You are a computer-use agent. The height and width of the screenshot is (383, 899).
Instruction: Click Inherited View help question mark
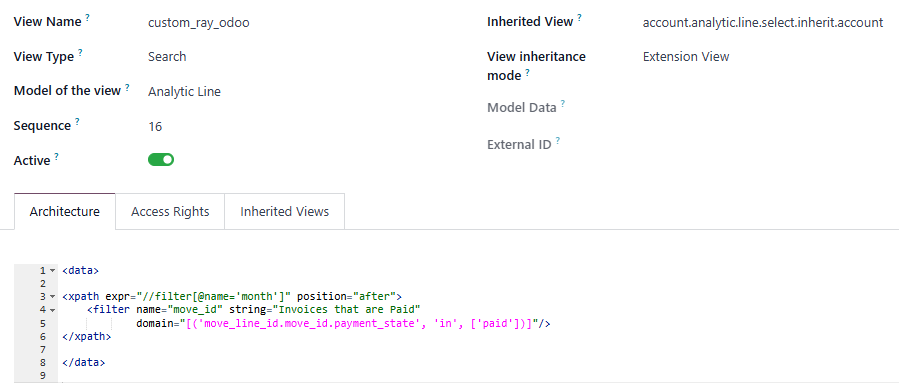click(x=579, y=18)
